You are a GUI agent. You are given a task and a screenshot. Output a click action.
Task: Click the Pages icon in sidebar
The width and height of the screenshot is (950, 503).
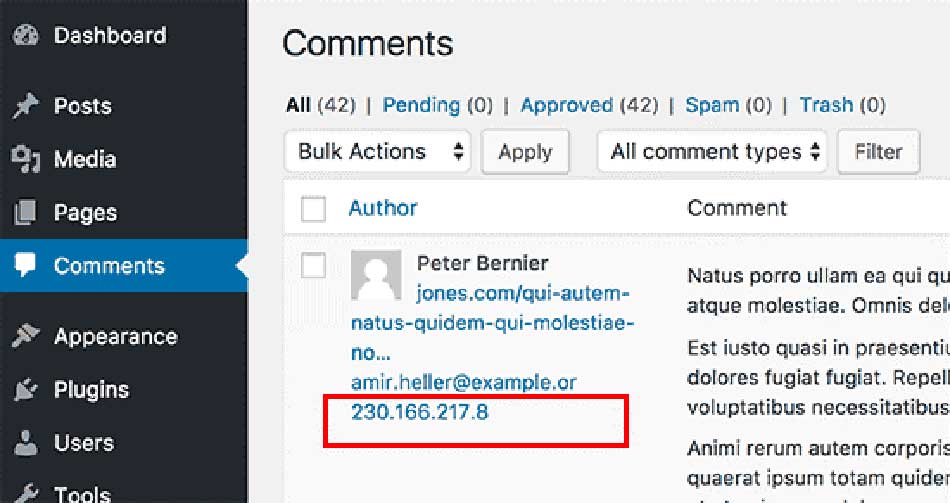point(25,213)
